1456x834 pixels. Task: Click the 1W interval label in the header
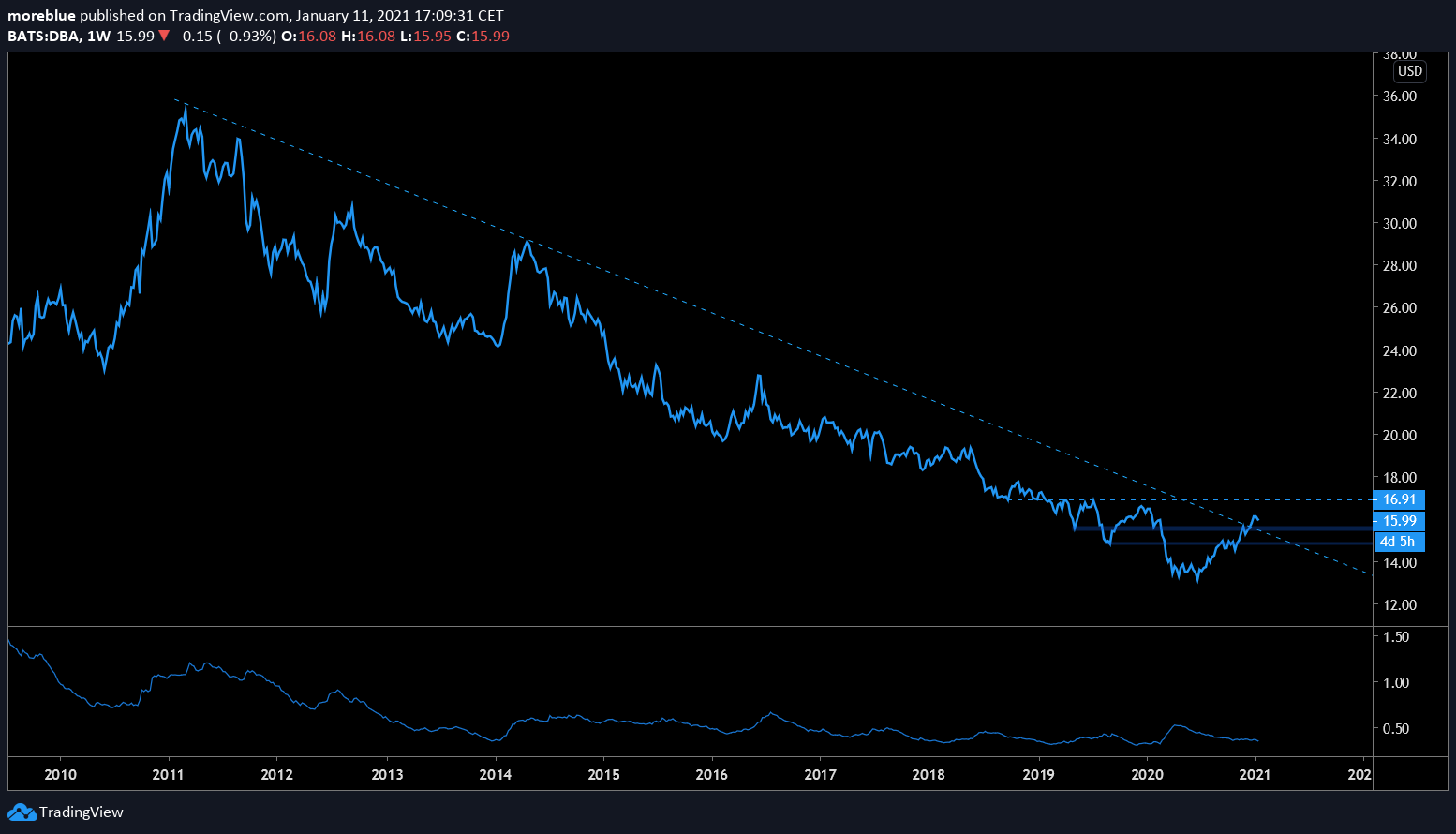(x=98, y=37)
